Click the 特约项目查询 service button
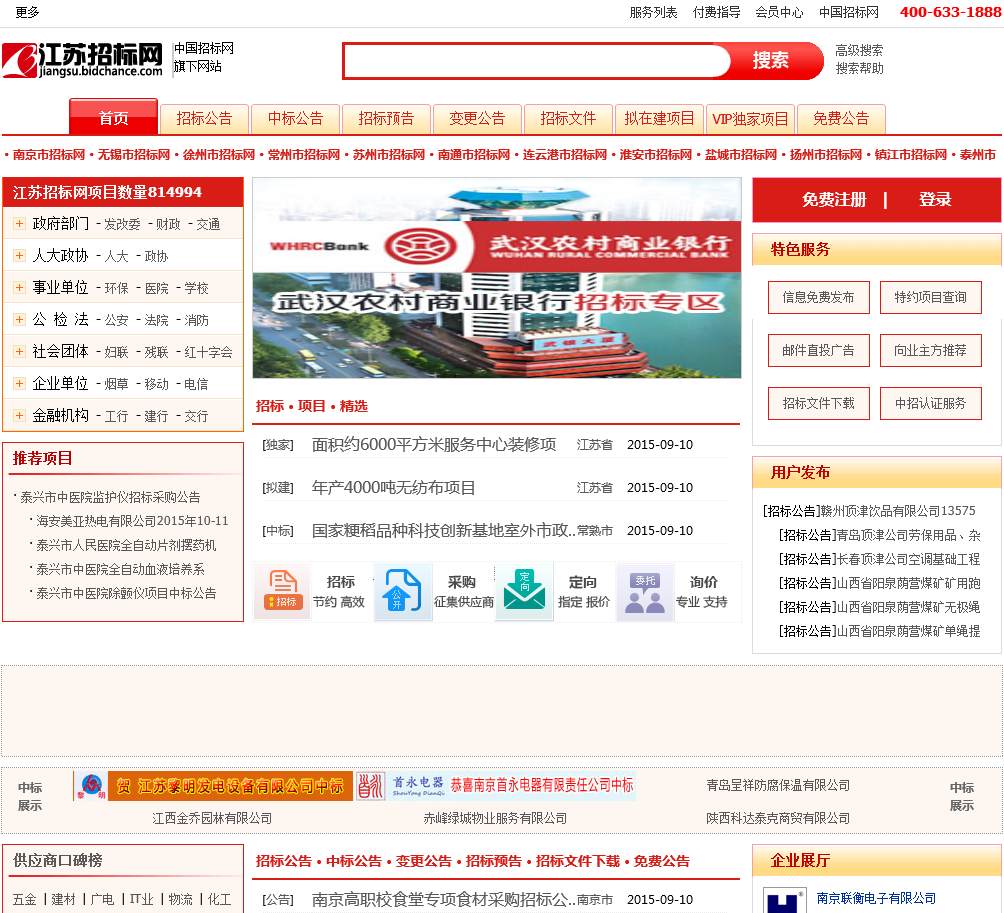 pyautogui.click(x=930, y=297)
